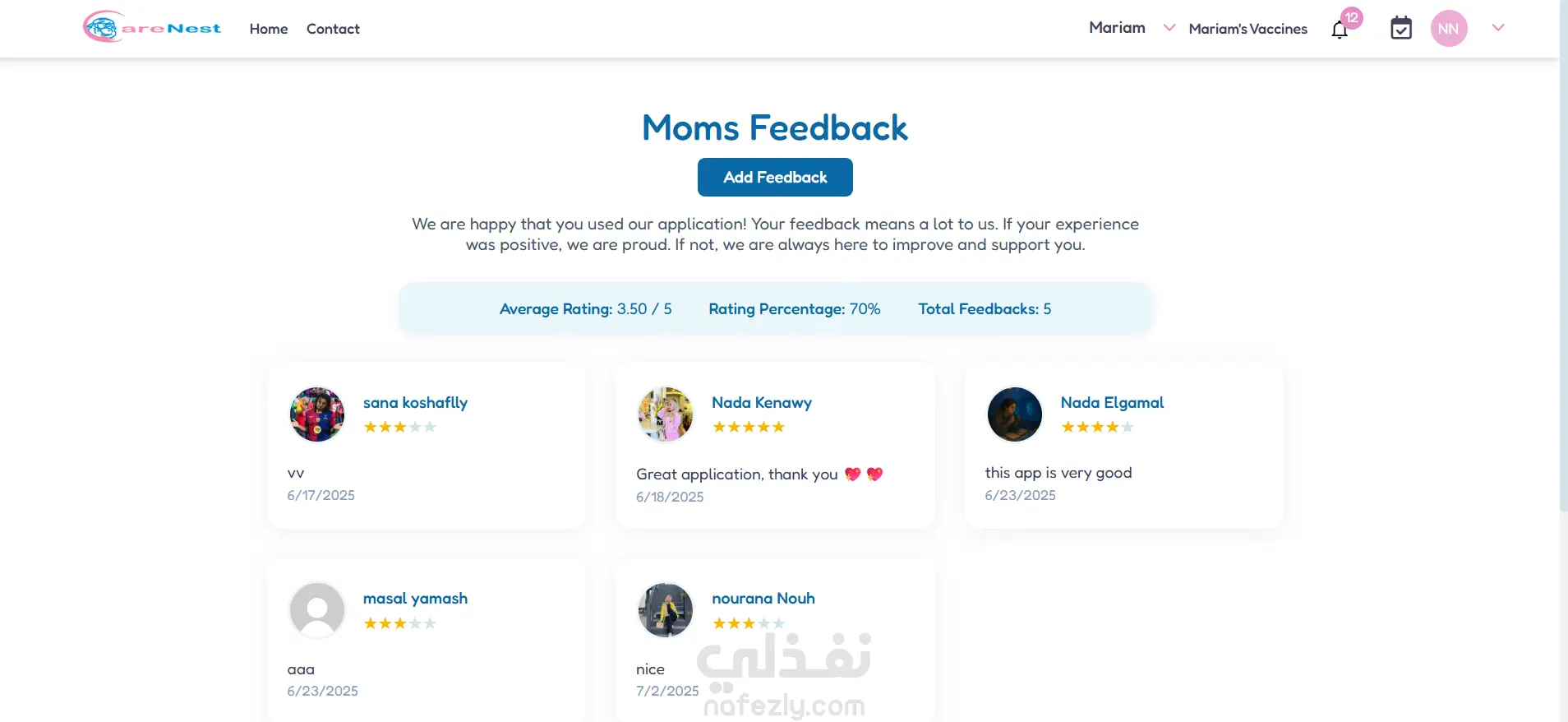This screenshot has width=1568, height=722.
Task: Open the Contact page
Action: tap(333, 29)
